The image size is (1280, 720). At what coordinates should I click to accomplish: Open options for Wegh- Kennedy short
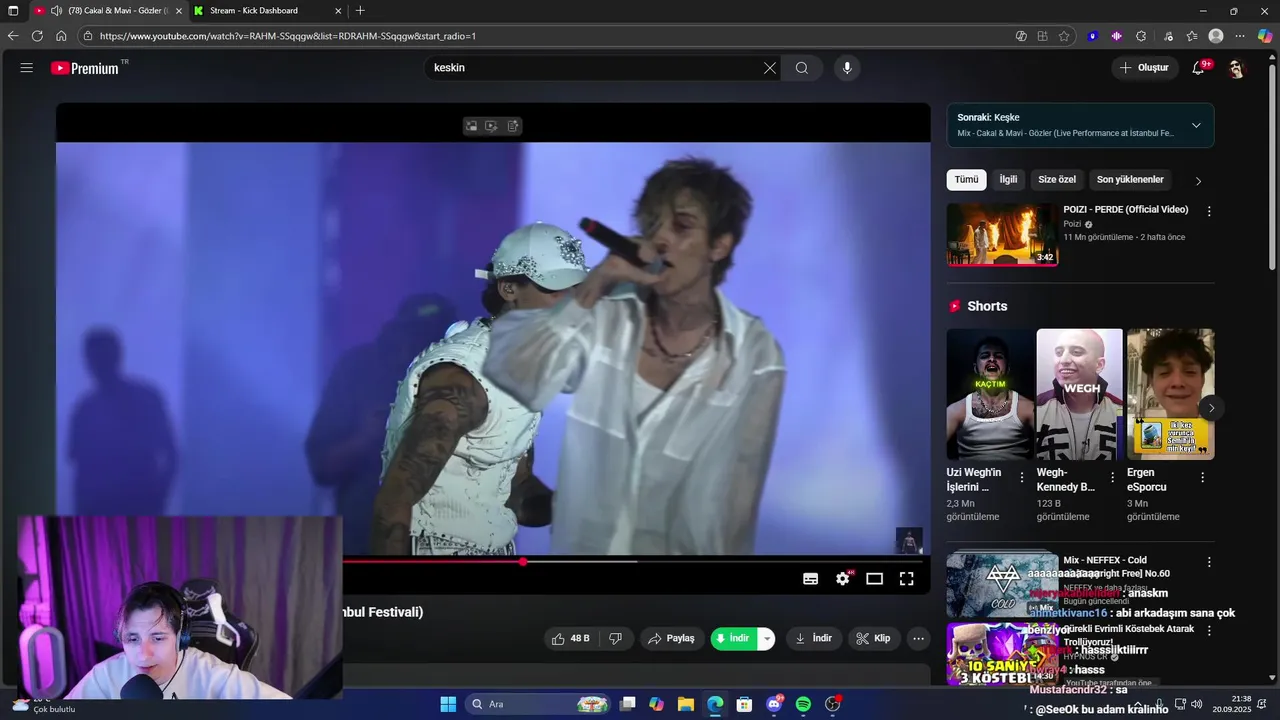[x=1112, y=478]
